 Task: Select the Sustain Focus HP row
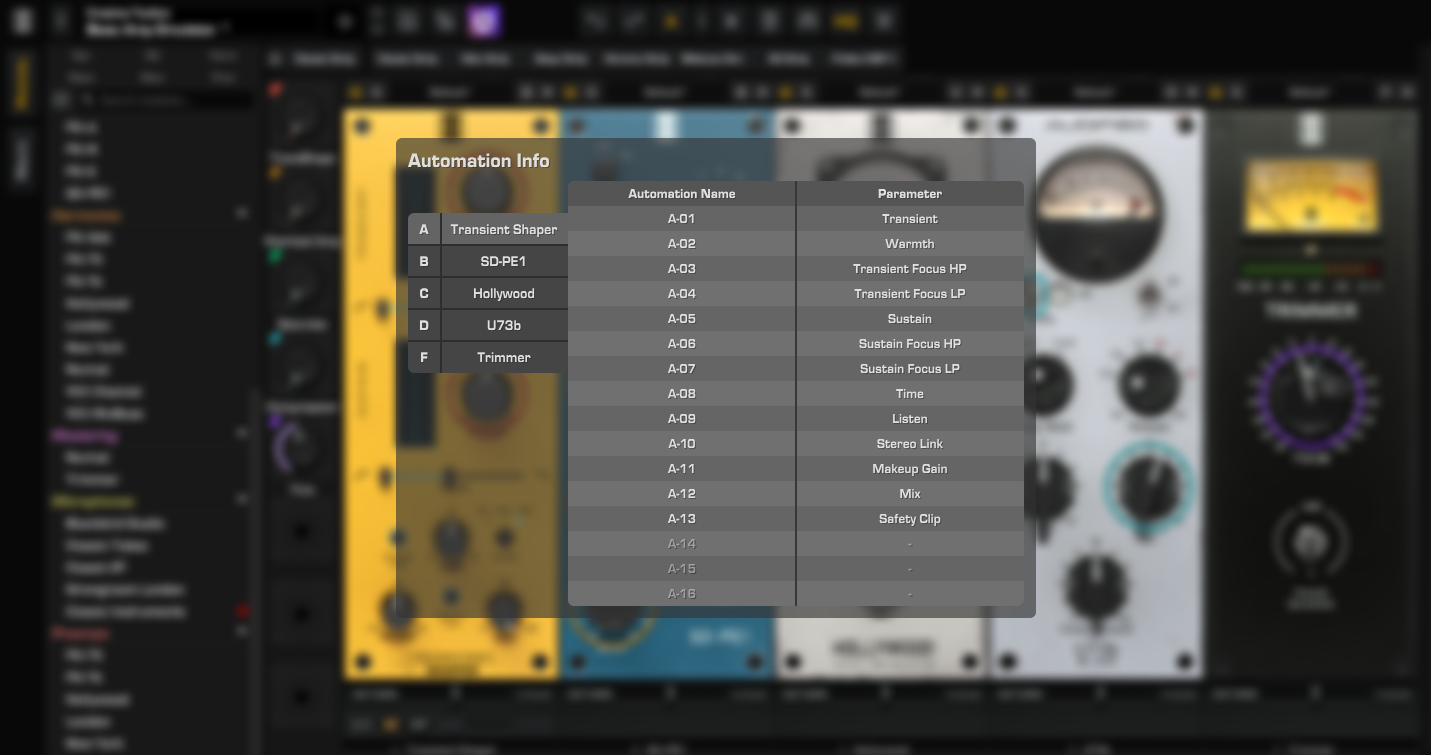pyautogui.click(x=795, y=343)
